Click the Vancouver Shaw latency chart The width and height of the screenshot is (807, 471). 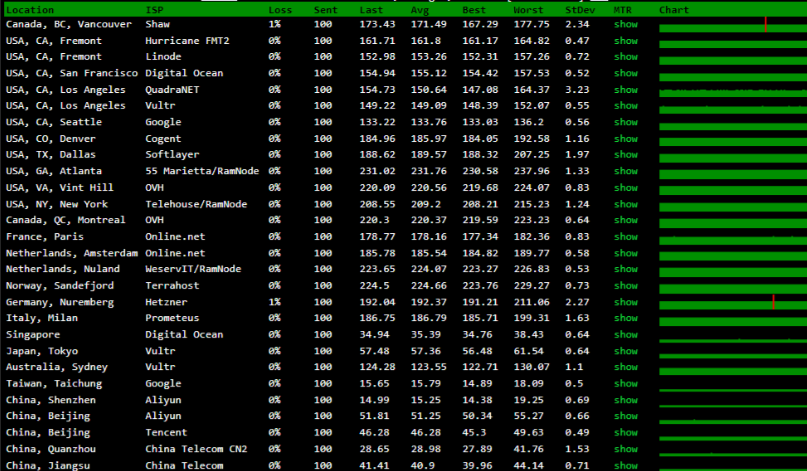(733, 25)
